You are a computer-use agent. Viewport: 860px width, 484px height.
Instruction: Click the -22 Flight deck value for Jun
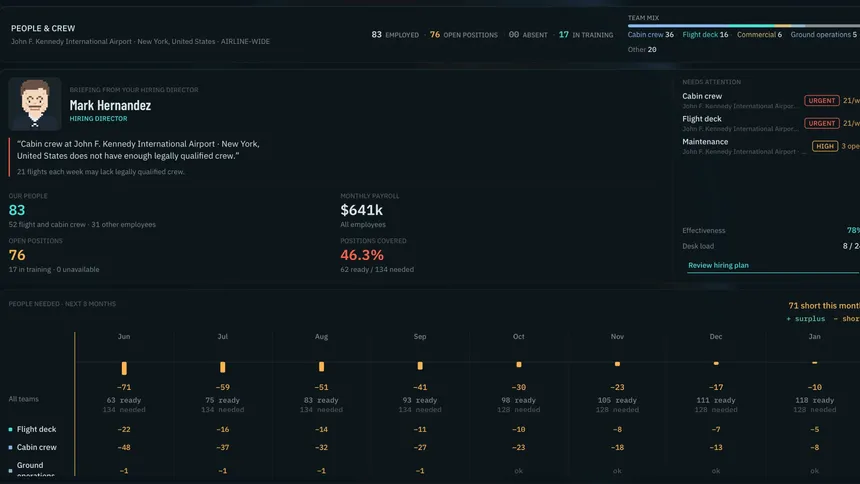pos(124,429)
